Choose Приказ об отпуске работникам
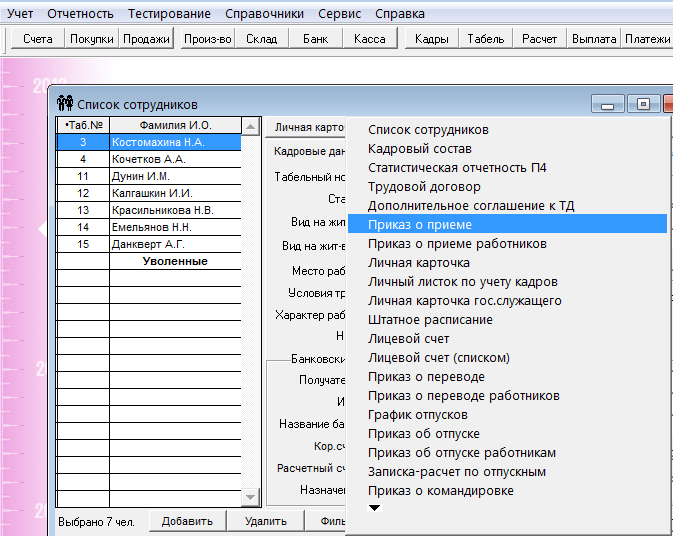This screenshot has height=536, width=673. [x=507, y=453]
